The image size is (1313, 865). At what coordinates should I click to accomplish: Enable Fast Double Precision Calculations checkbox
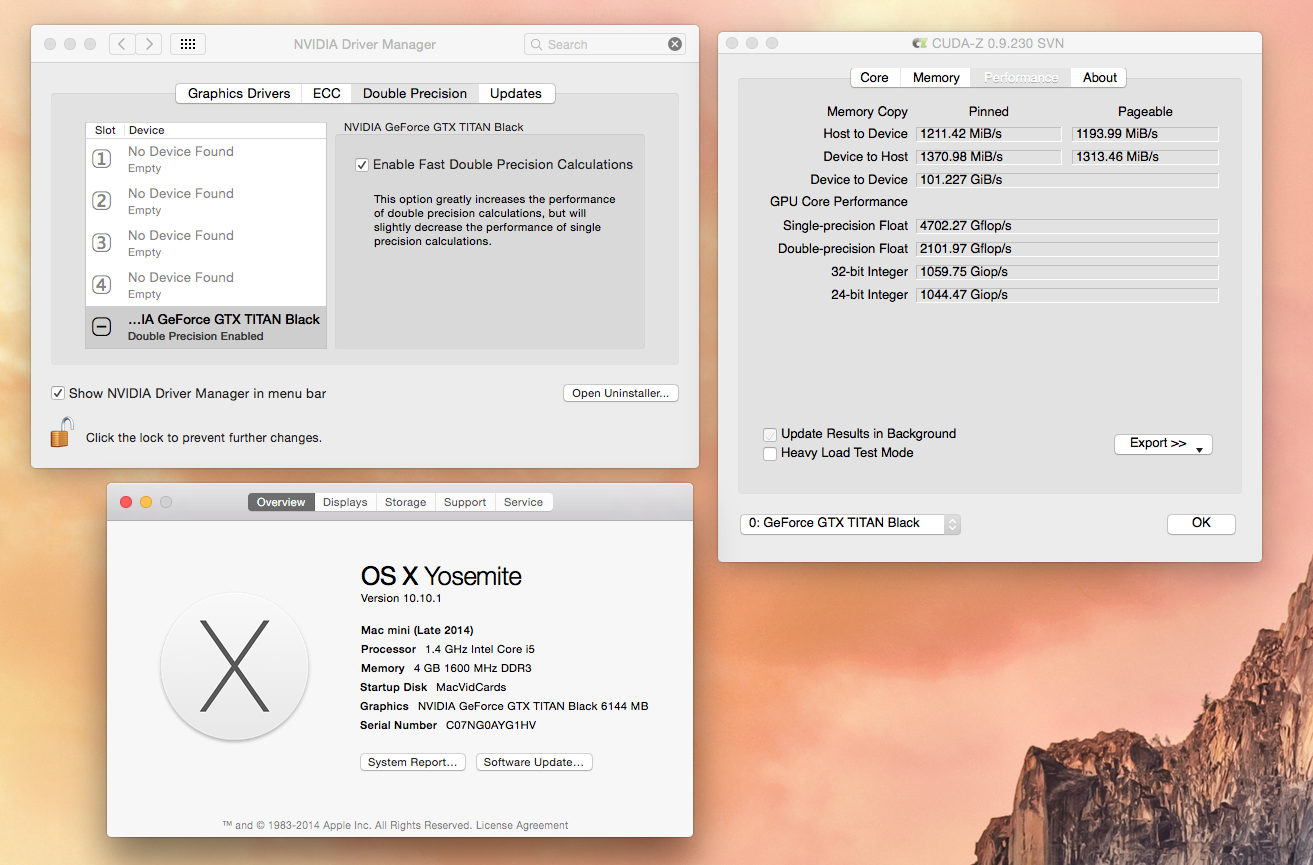click(x=362, y=165)
